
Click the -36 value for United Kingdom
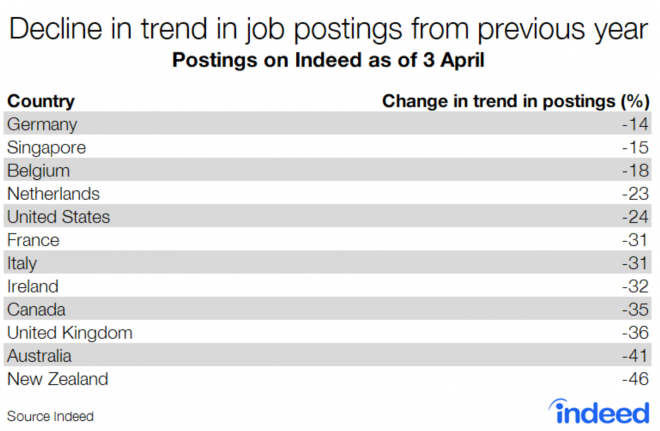tap(637, 332)
